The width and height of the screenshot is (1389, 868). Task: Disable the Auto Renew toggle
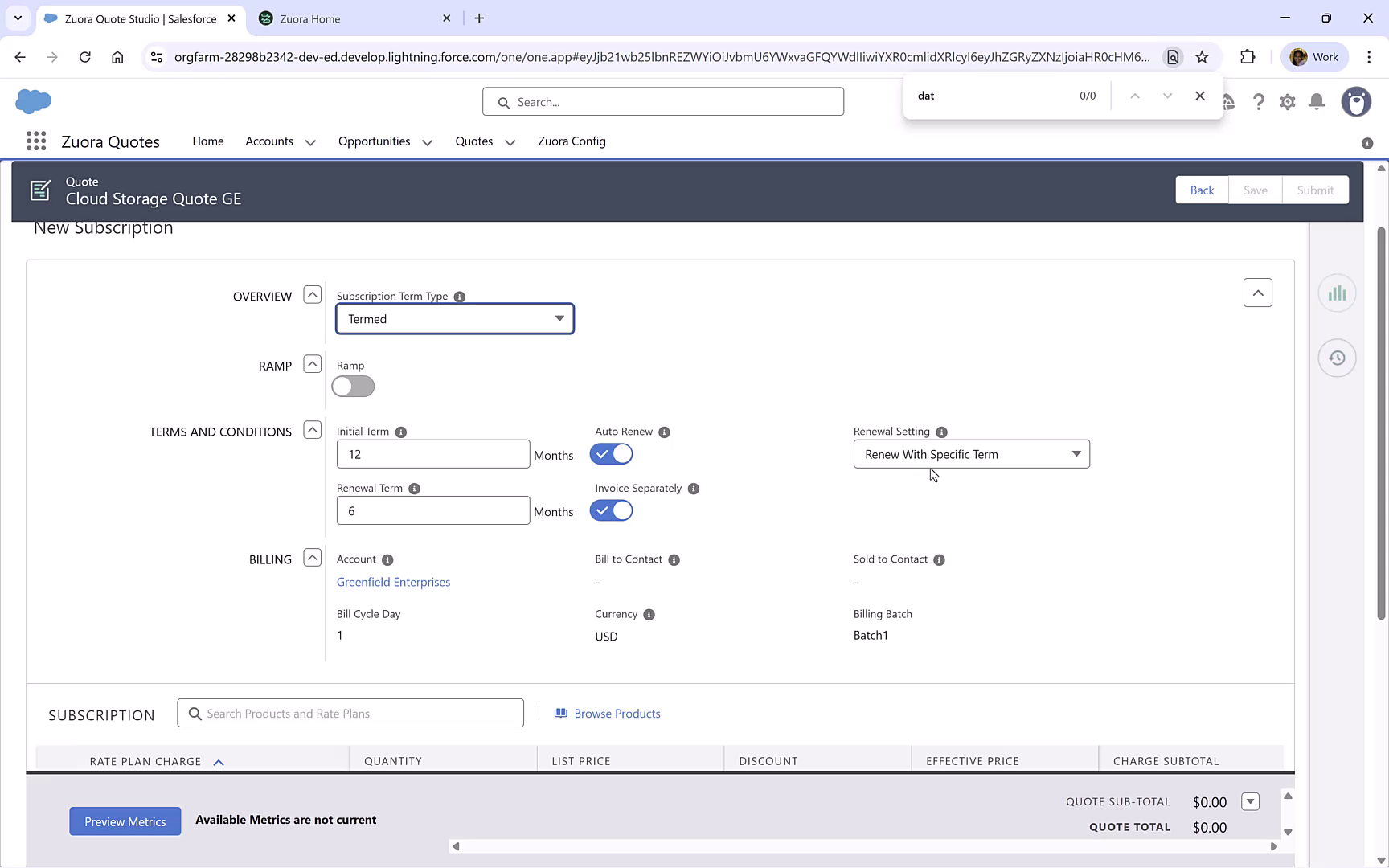pyautogui.click(x=611, y=453)
